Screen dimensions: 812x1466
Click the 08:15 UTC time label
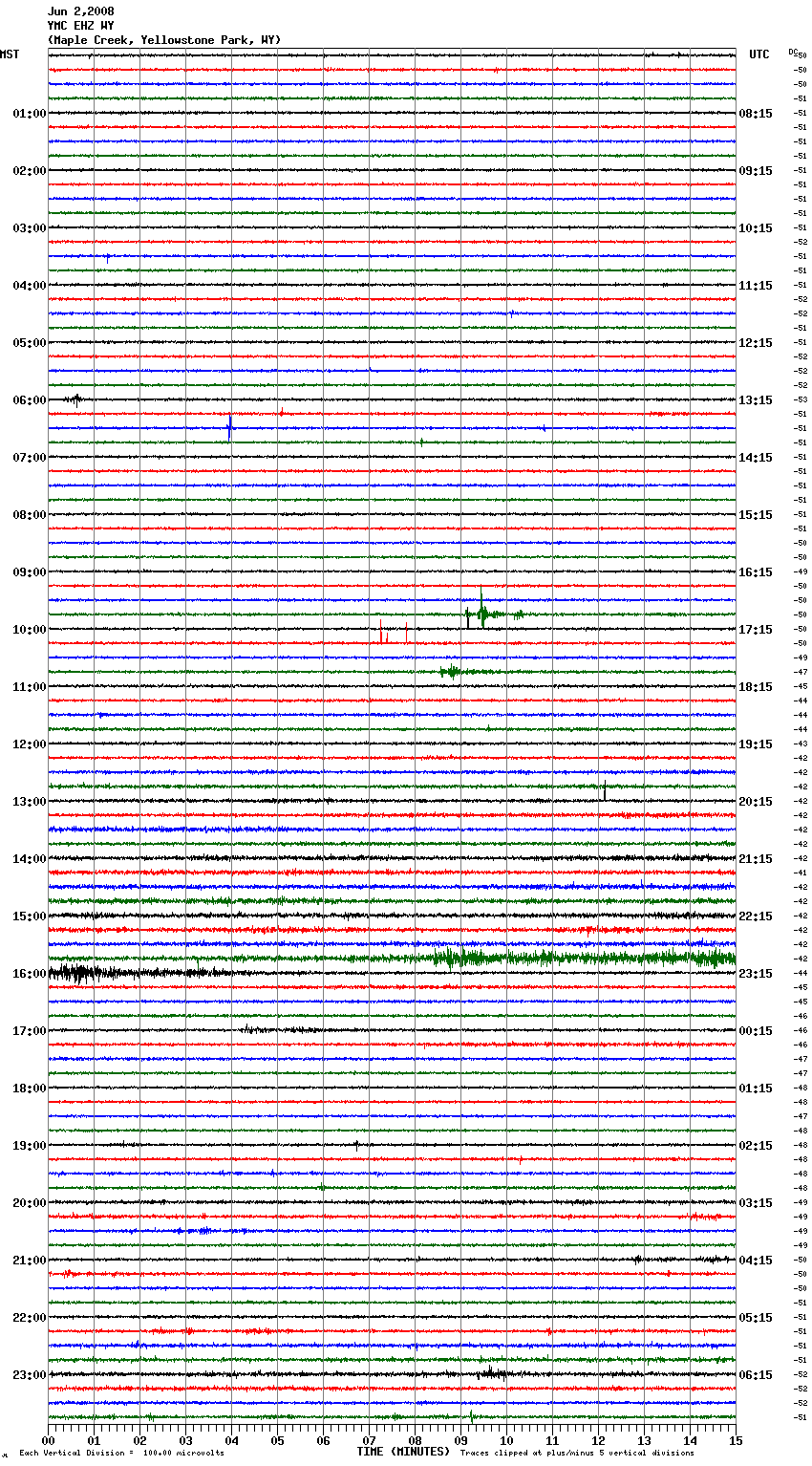[756, 114]
